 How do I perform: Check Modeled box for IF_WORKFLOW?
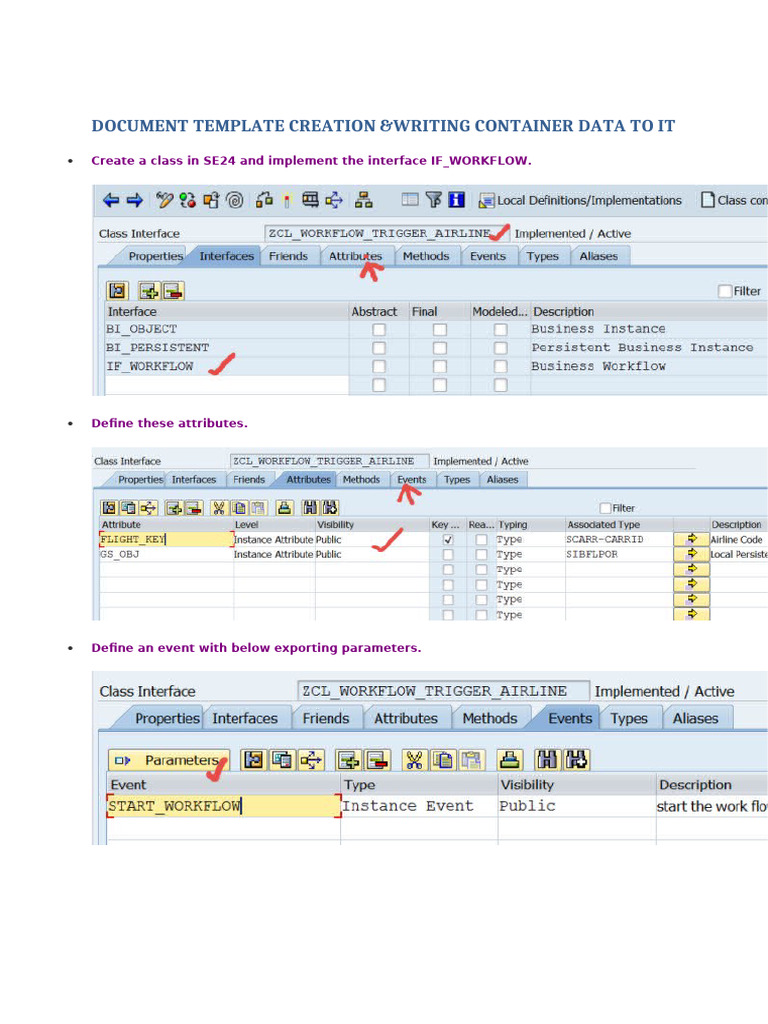click(x=500, y=366)
